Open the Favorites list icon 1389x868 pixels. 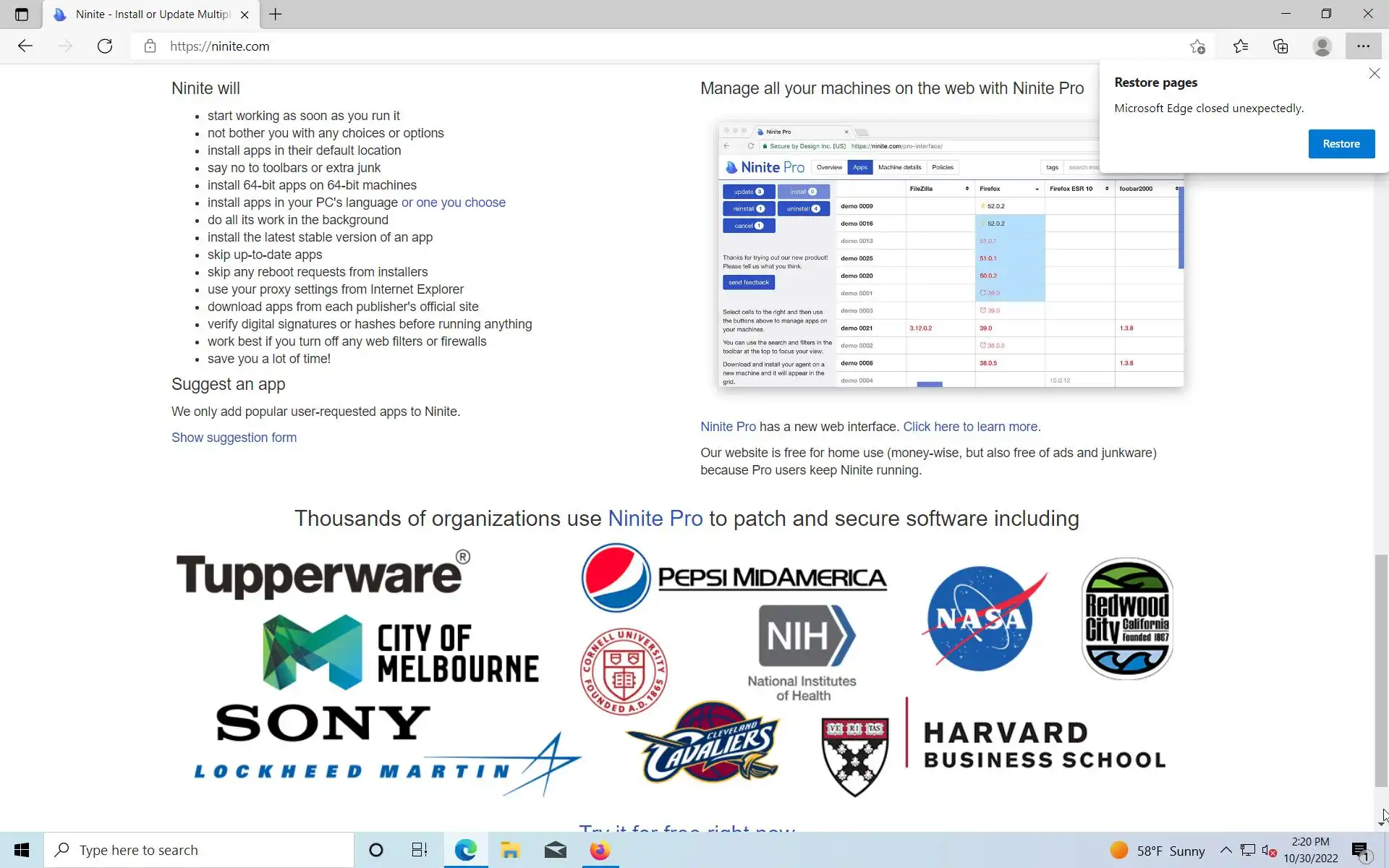[x=1241, y=46]
